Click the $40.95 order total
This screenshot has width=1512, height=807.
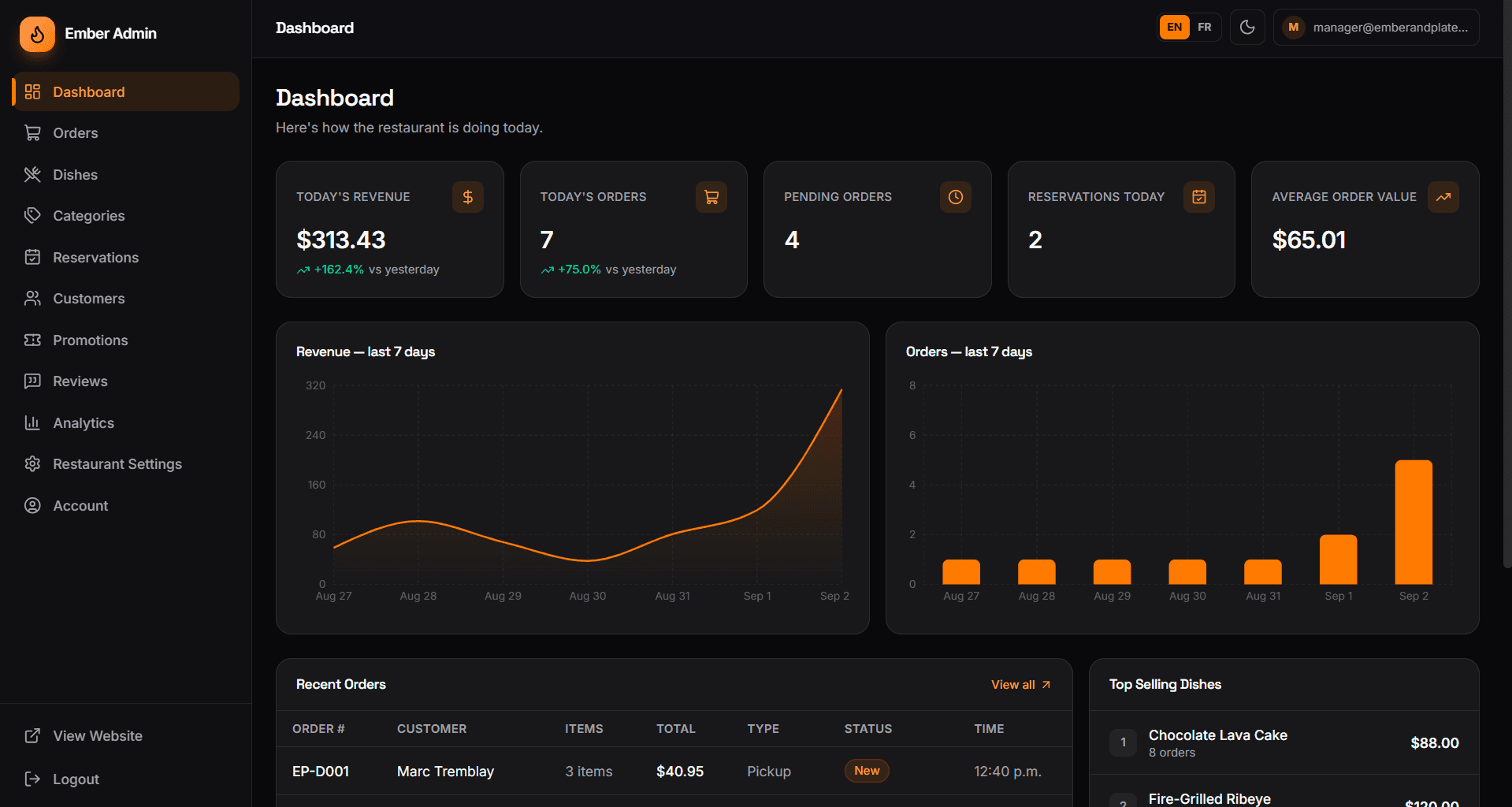(680, 771)
